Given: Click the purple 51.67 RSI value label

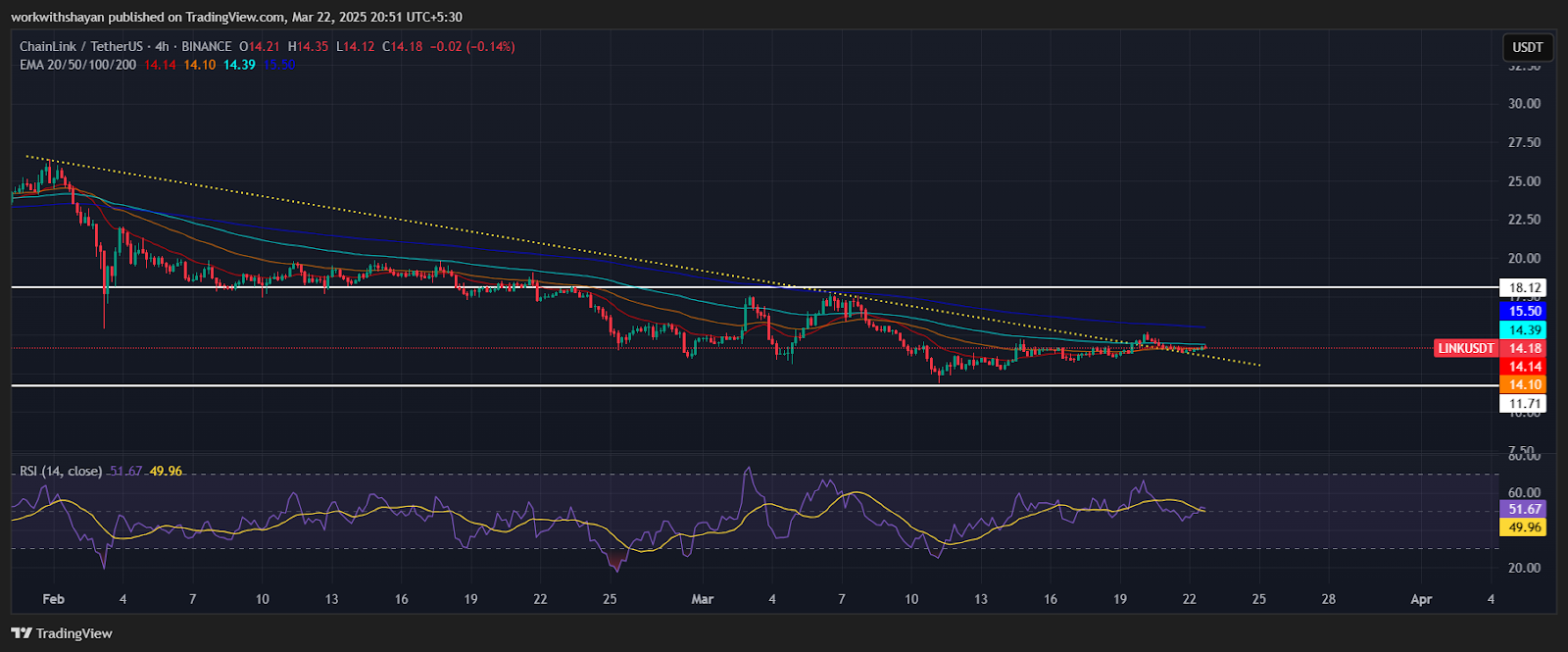Looking at the screenshot, I should point(1525,509).
